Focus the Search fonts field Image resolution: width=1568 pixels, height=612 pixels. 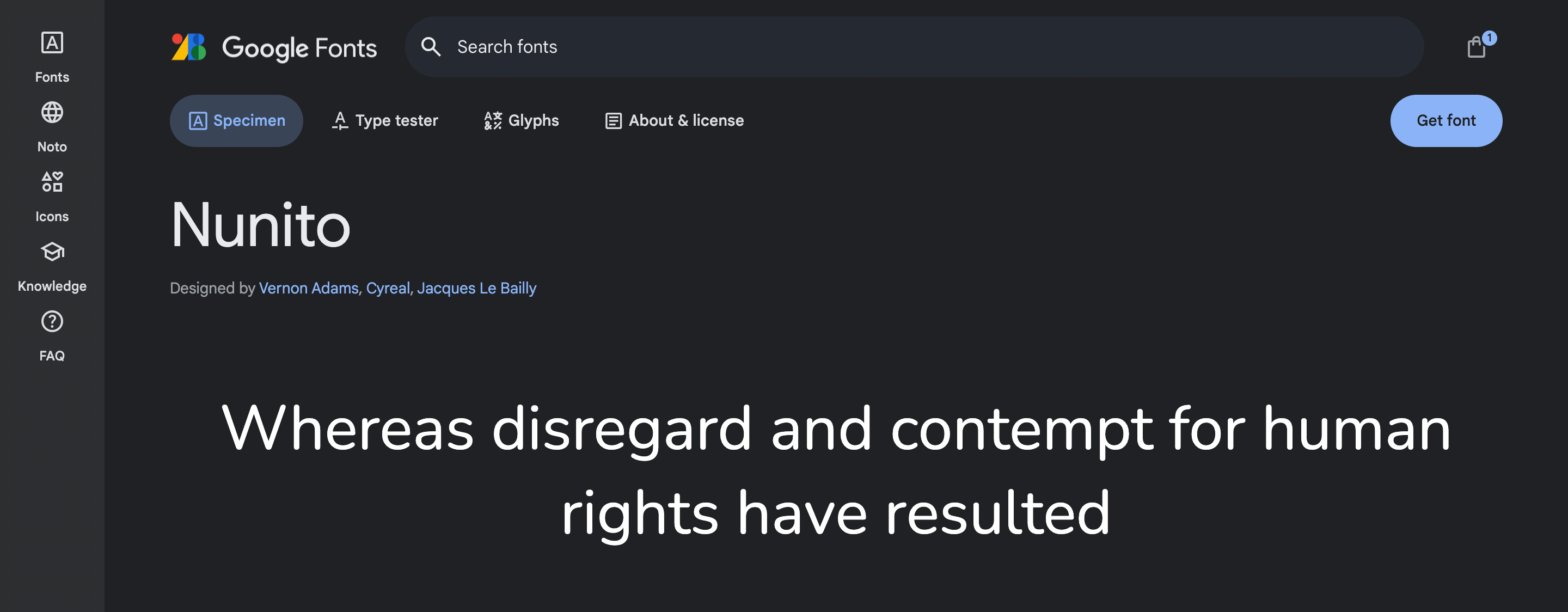913,47
